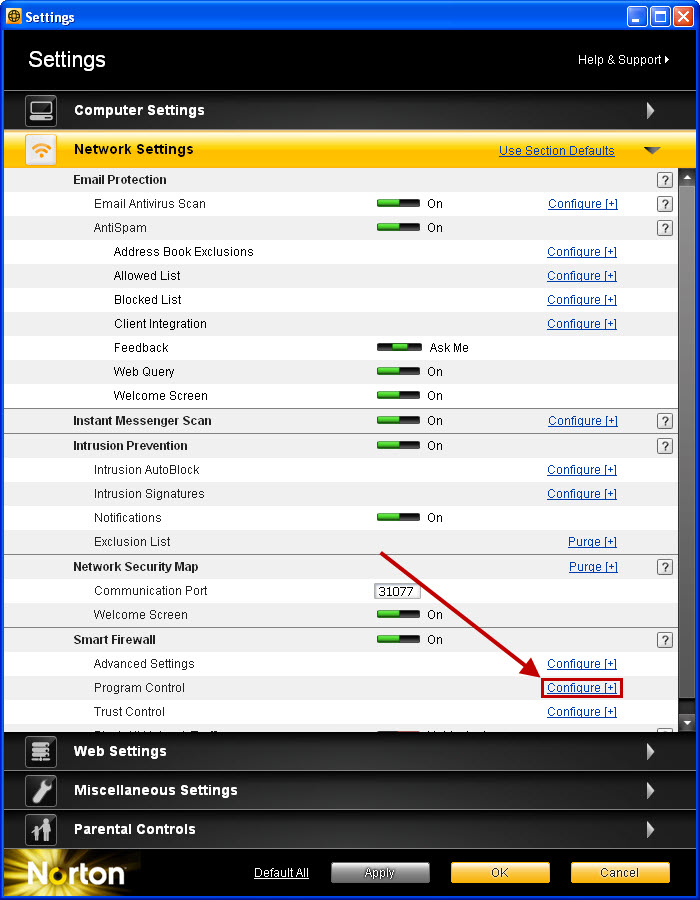The image size is (700, 900).
Task: Configure Smart Firewall Advanced Settings
Action: (582, 664)
